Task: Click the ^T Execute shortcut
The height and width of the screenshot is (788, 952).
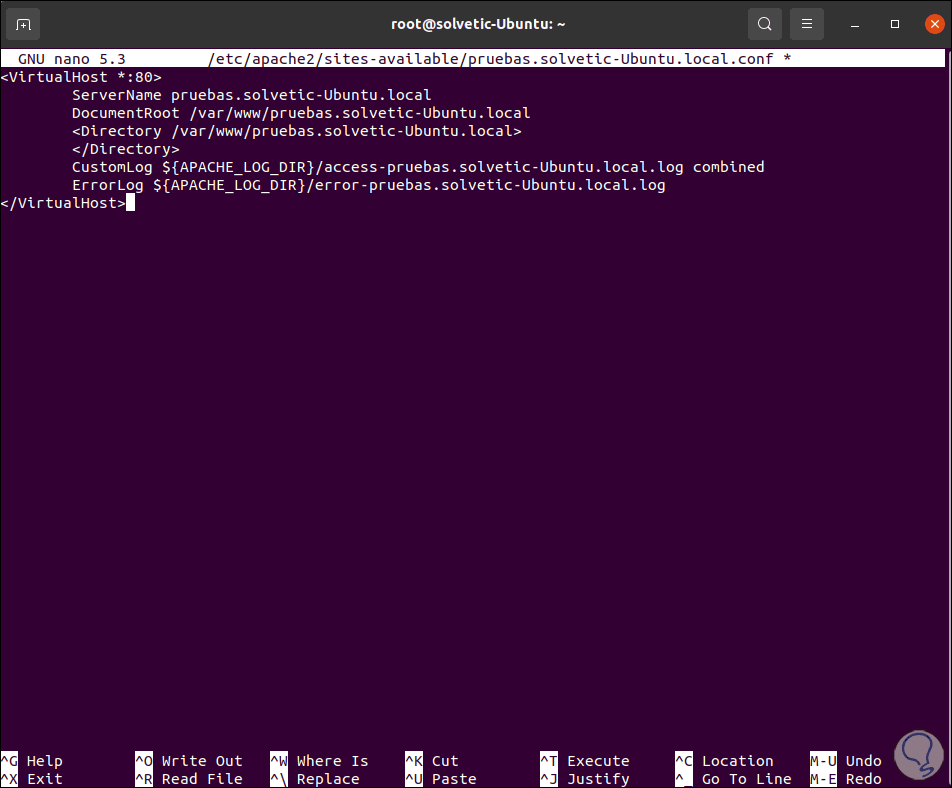Action: [x=585, y=761]
